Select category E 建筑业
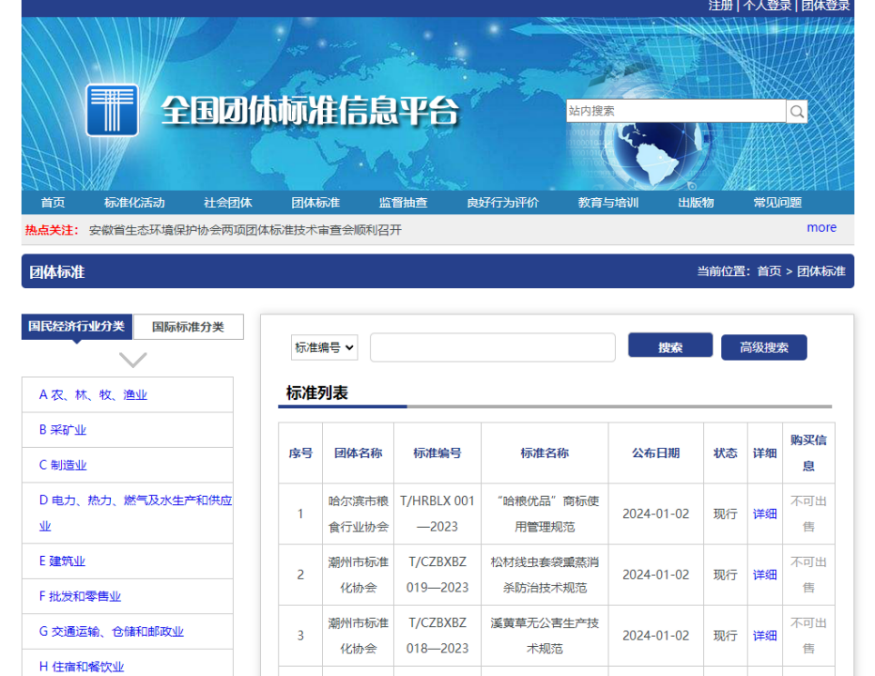Screen dimensions: 875x676 62,561
